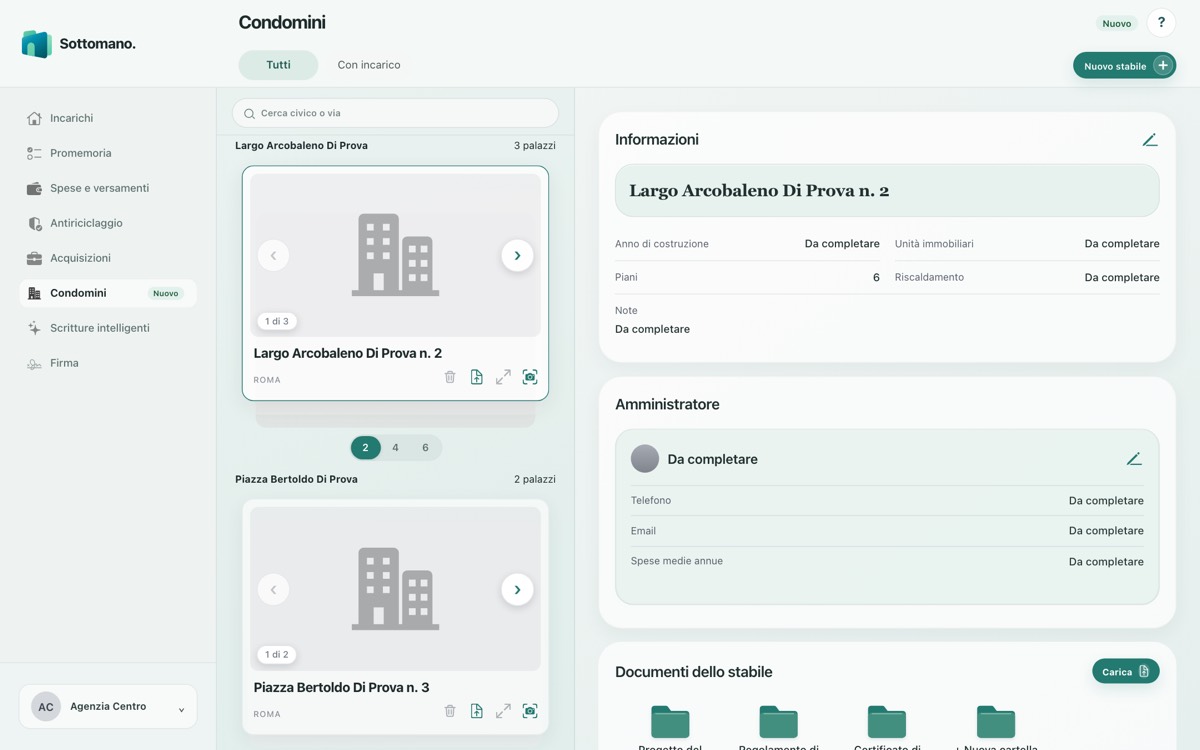Show previous photo on Piazza Bertoldo card

pos(273,590)
